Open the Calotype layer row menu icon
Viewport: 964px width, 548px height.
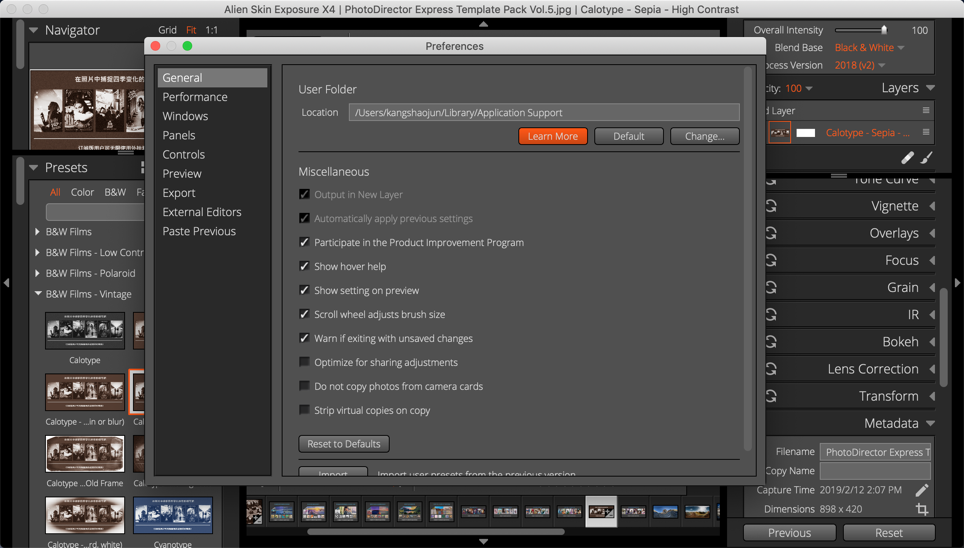926,132
